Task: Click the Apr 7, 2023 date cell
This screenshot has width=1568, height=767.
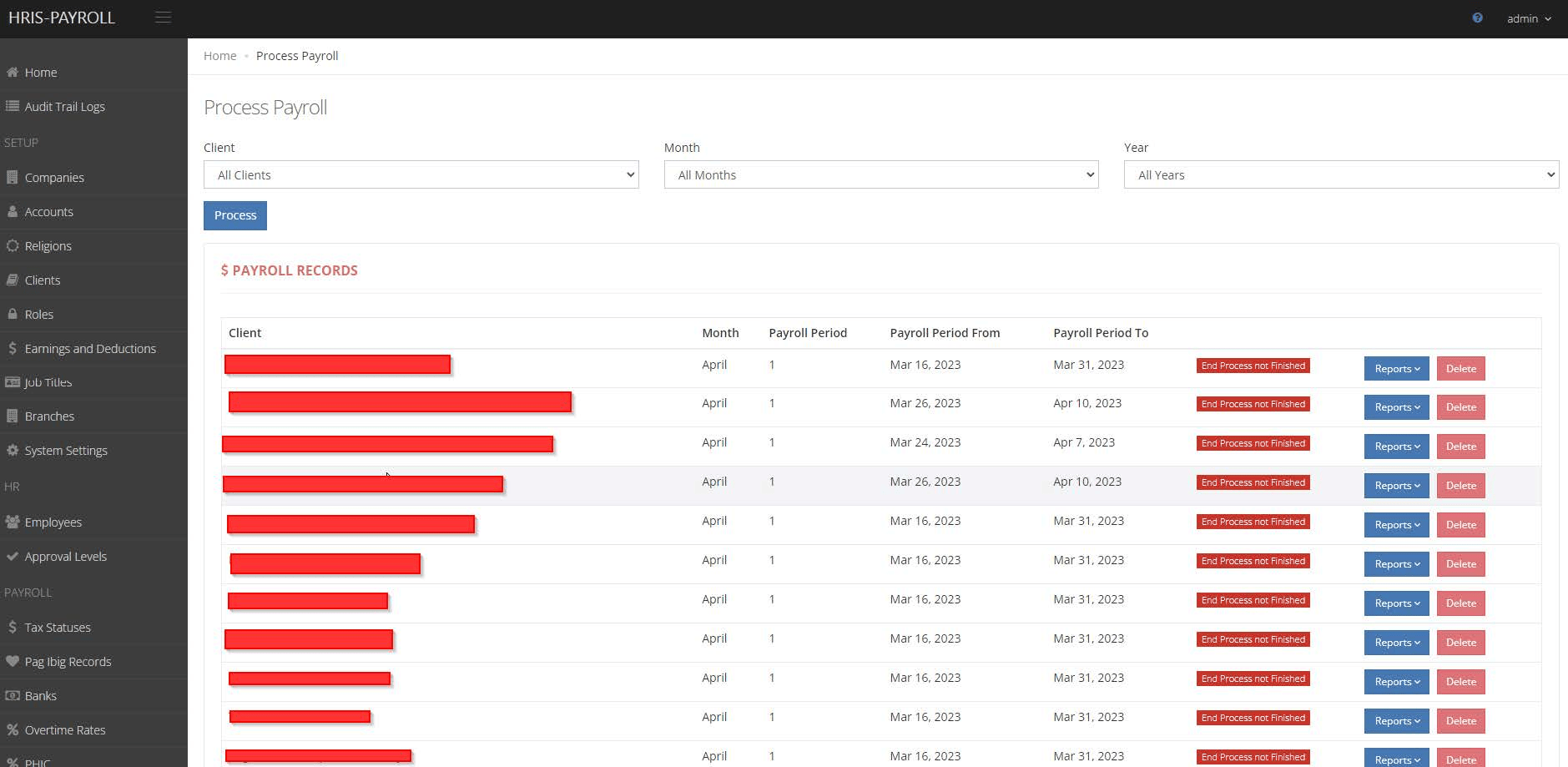Action: 1084,442
